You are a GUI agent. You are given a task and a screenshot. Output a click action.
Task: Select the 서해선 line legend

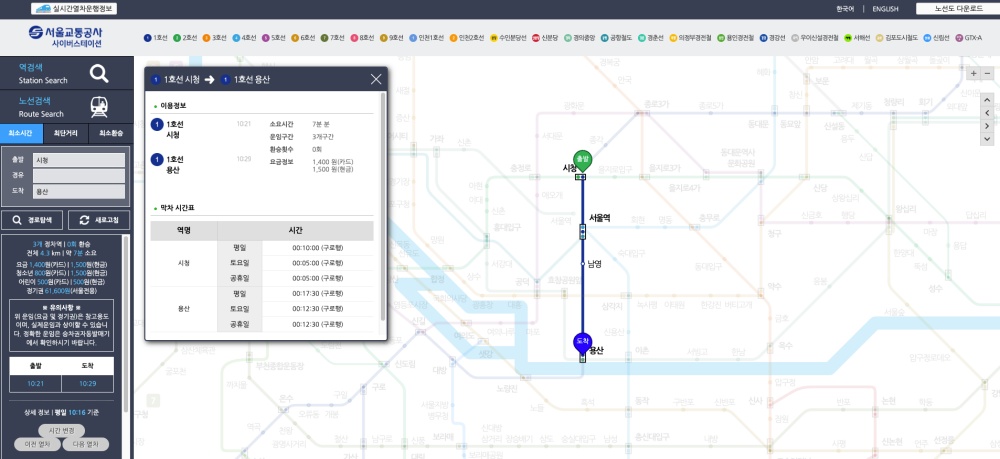click(x=858, y=38)
